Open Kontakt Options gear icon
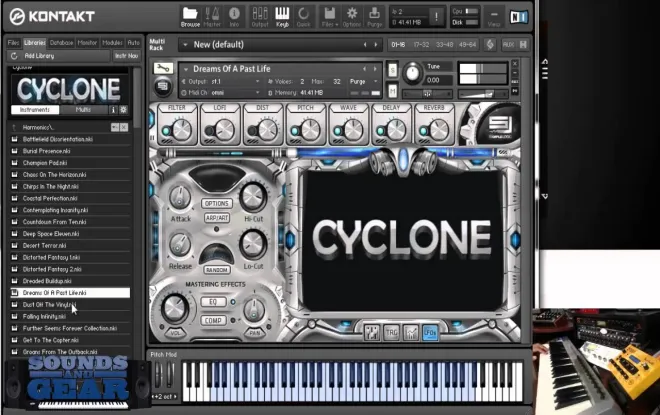660x415 pixels. pyautogui.click(x=352, y=17)
